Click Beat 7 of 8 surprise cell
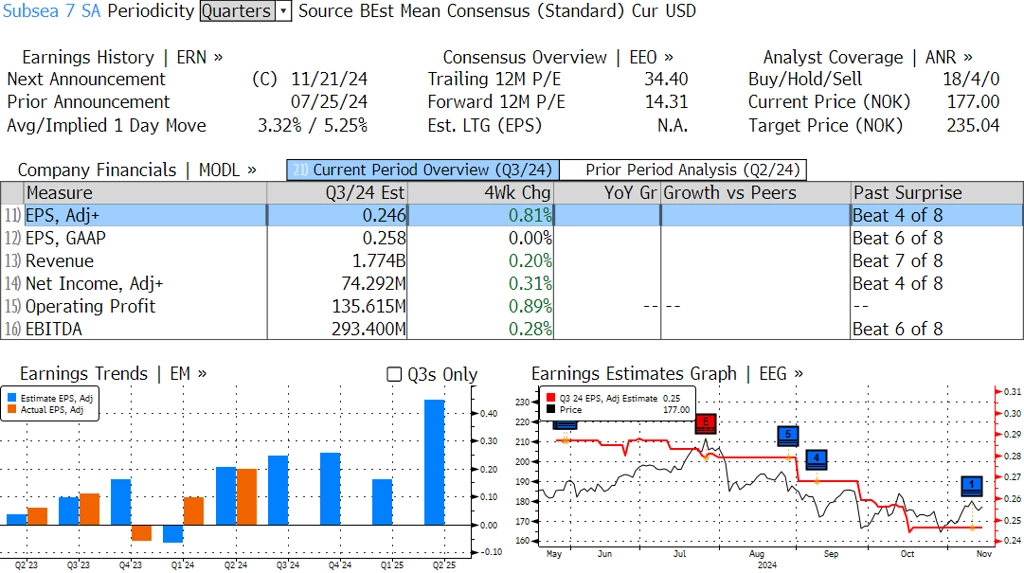The height and width of the screenshot is (573, 1024). point(897,261)
